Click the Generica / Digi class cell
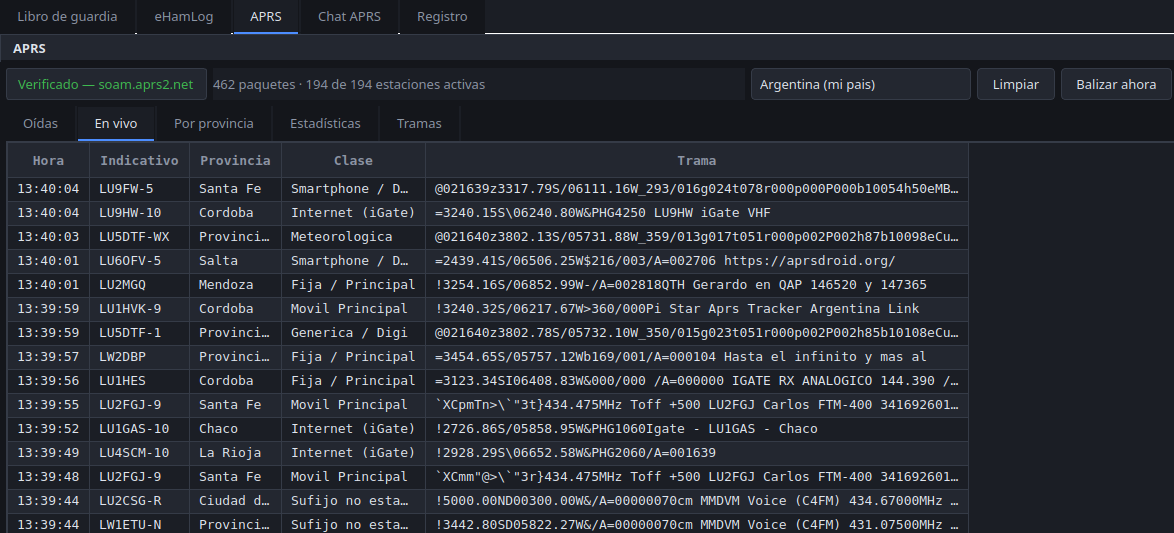The height and width of the screenshot is (533, 1174). [x=353, y=332]
